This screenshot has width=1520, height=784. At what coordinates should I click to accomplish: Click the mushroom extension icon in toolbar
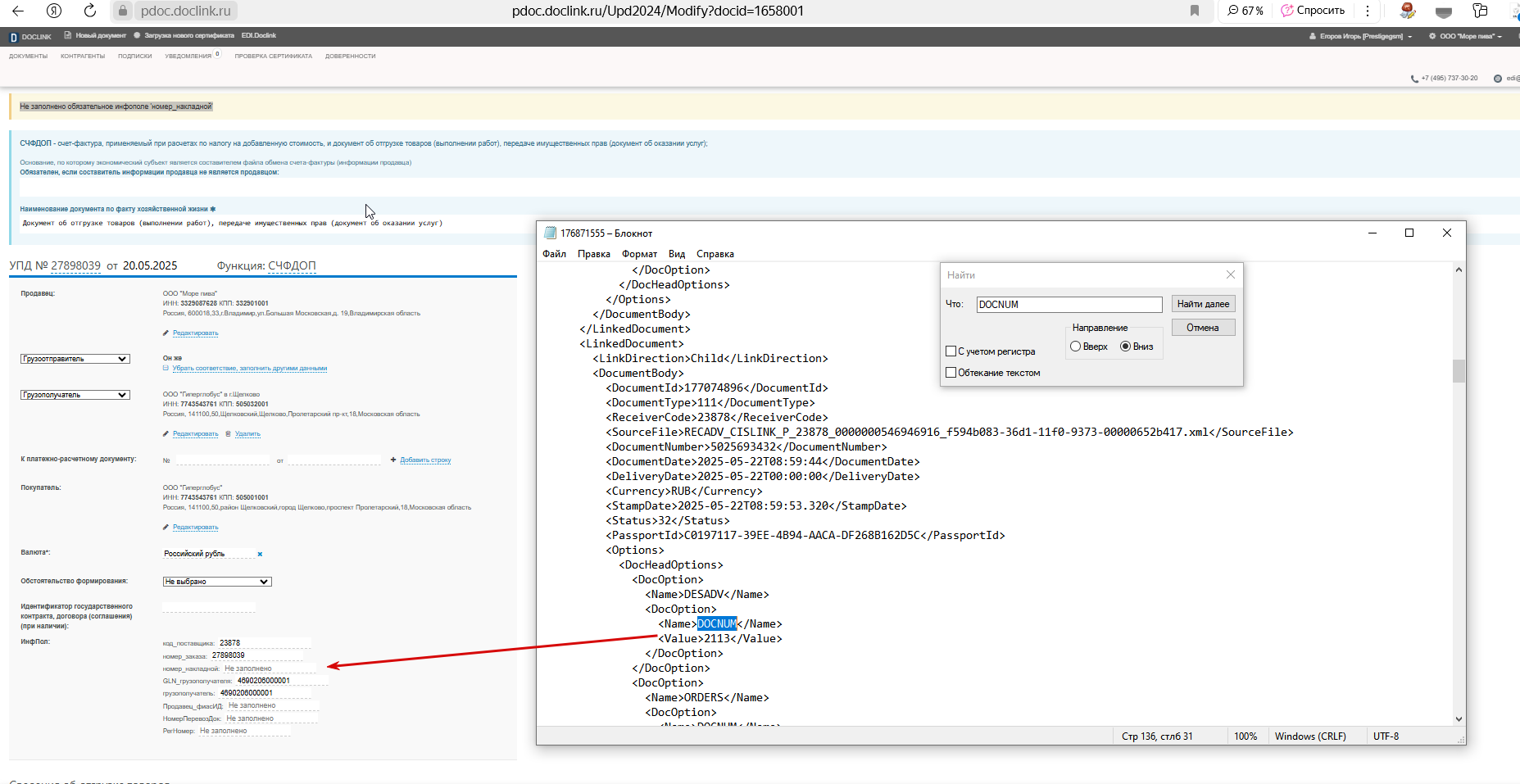(1408, 11)
